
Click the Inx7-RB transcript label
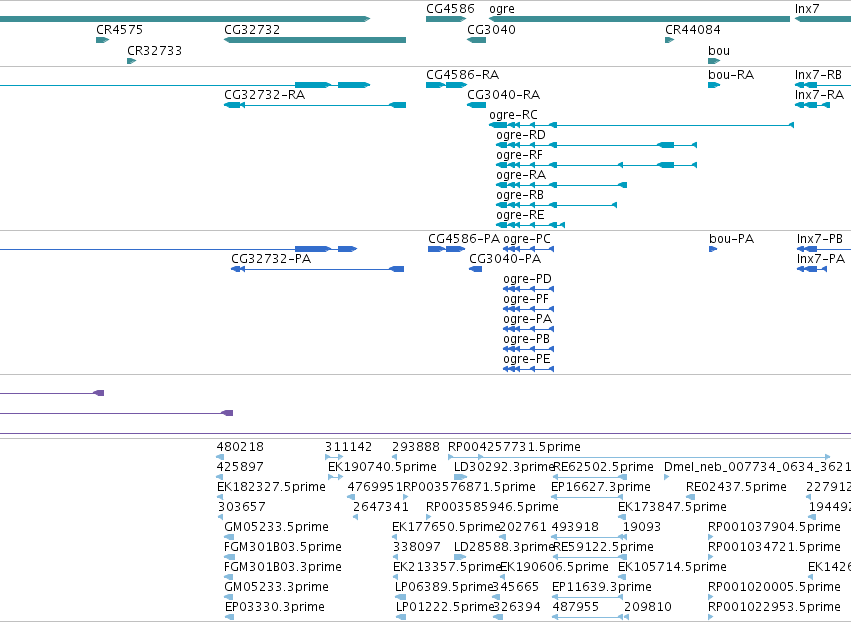tap(818, 74)
